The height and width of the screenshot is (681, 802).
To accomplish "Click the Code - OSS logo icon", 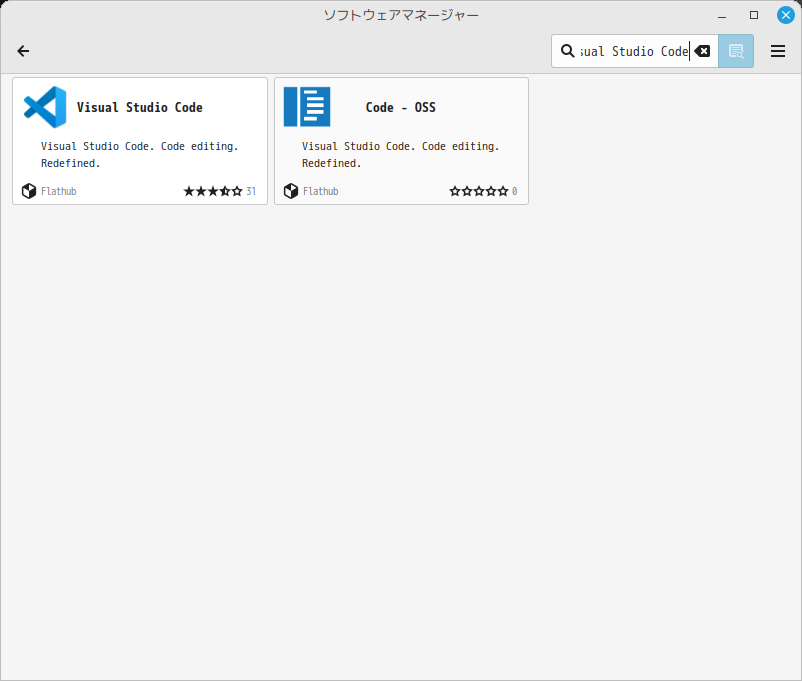I will [307, 107].
